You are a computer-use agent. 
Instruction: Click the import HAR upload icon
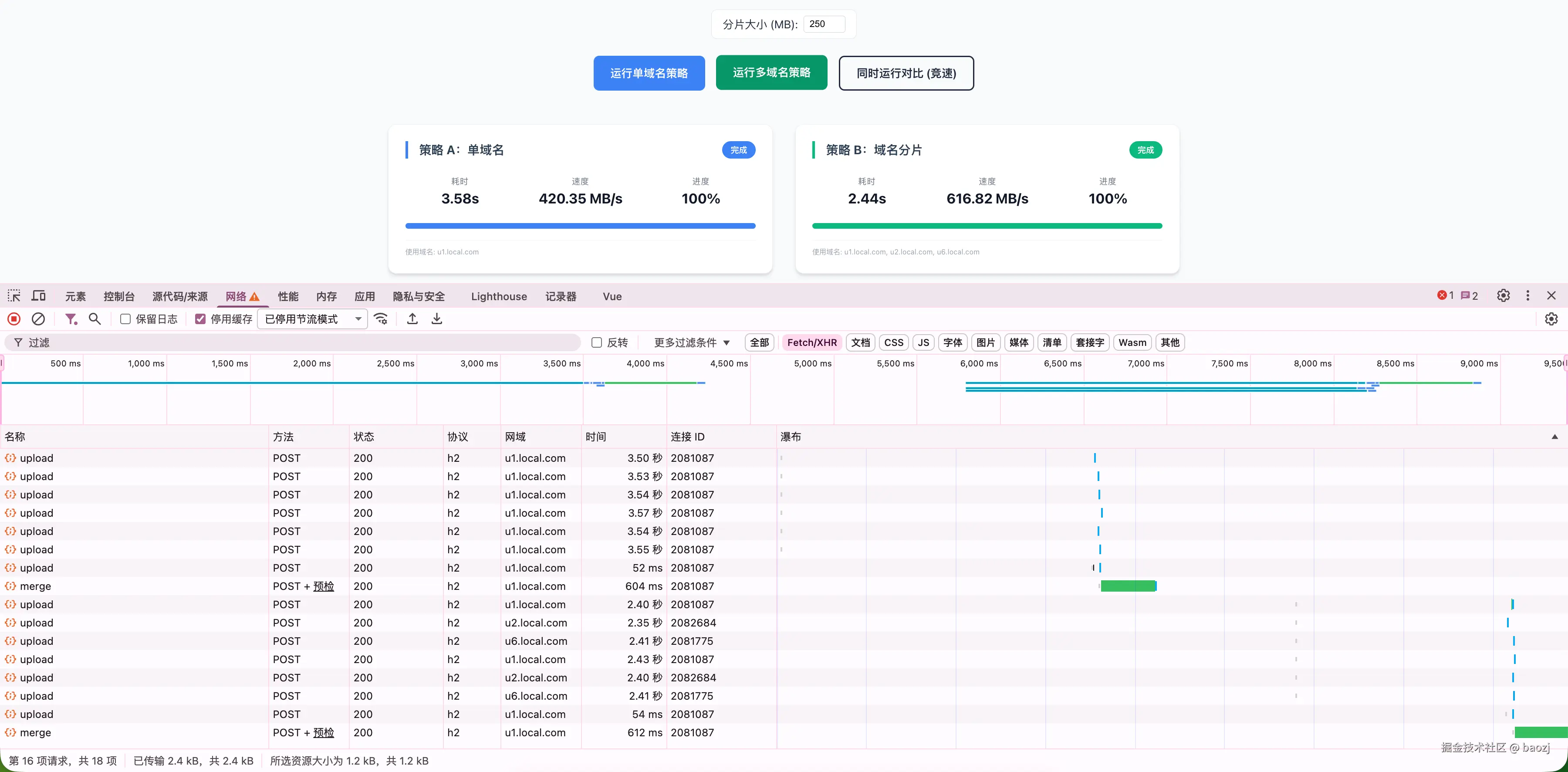click(412, 319)
